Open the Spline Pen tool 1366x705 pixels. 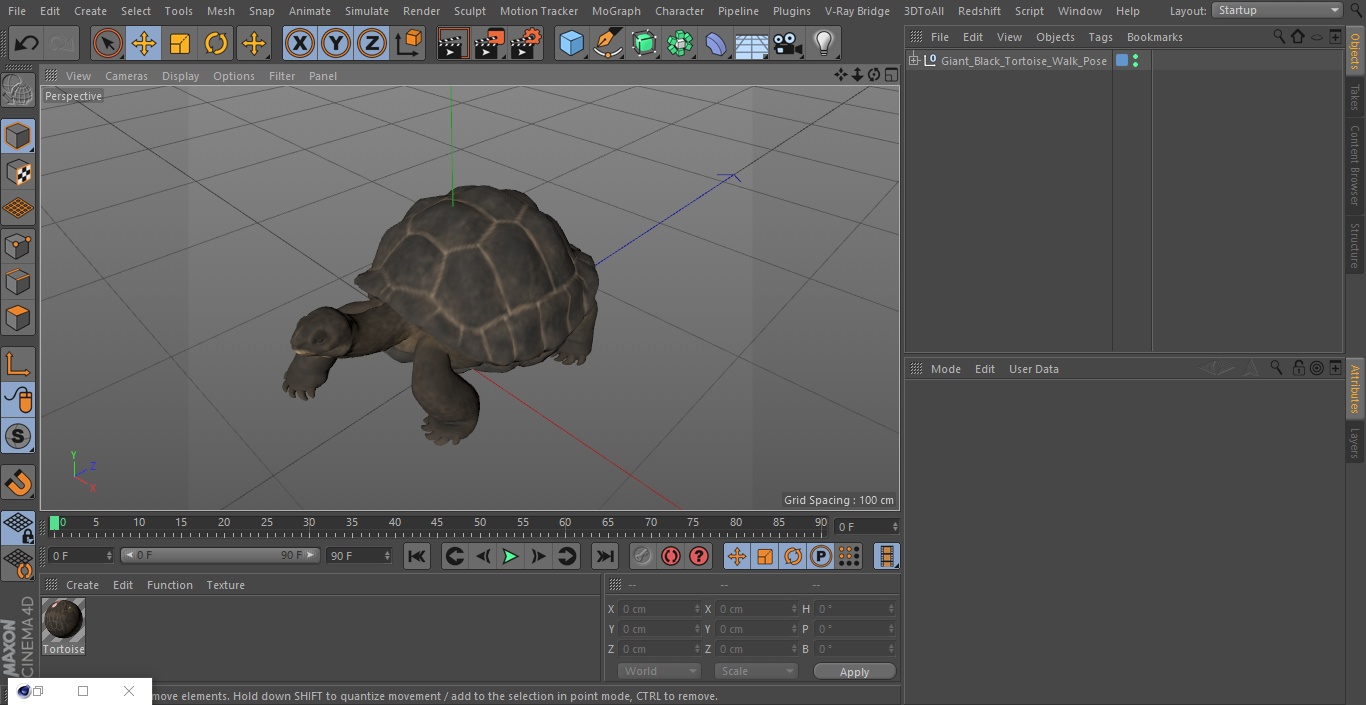pos(607,43)
